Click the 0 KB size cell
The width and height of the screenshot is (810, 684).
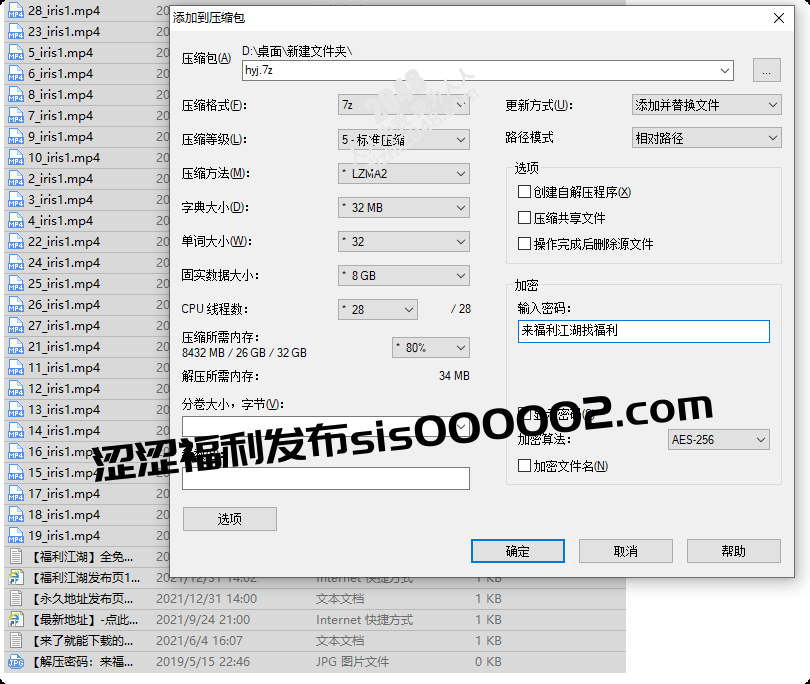[x=488, y=662]
